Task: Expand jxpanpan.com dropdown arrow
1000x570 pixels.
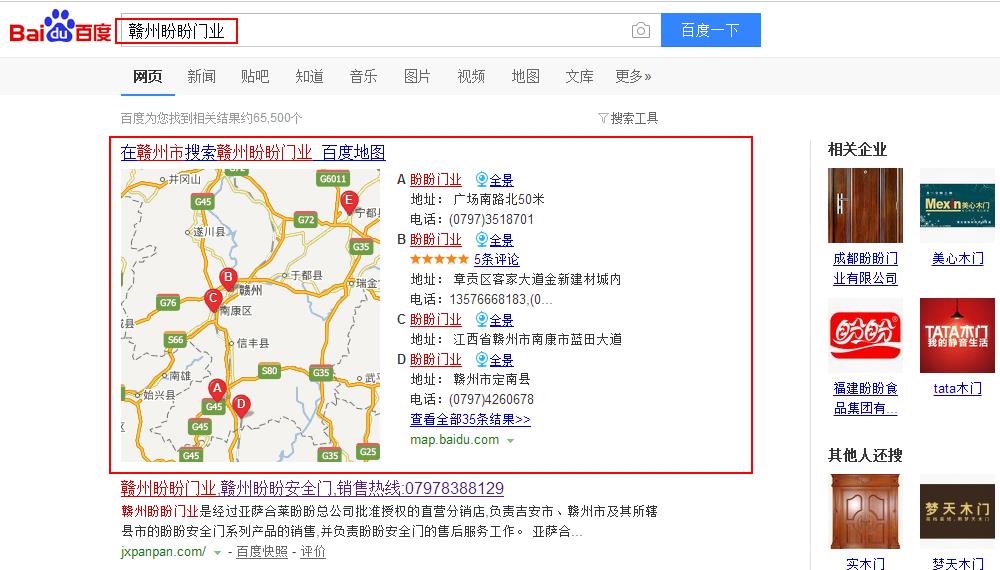Action: coord(217,553)
